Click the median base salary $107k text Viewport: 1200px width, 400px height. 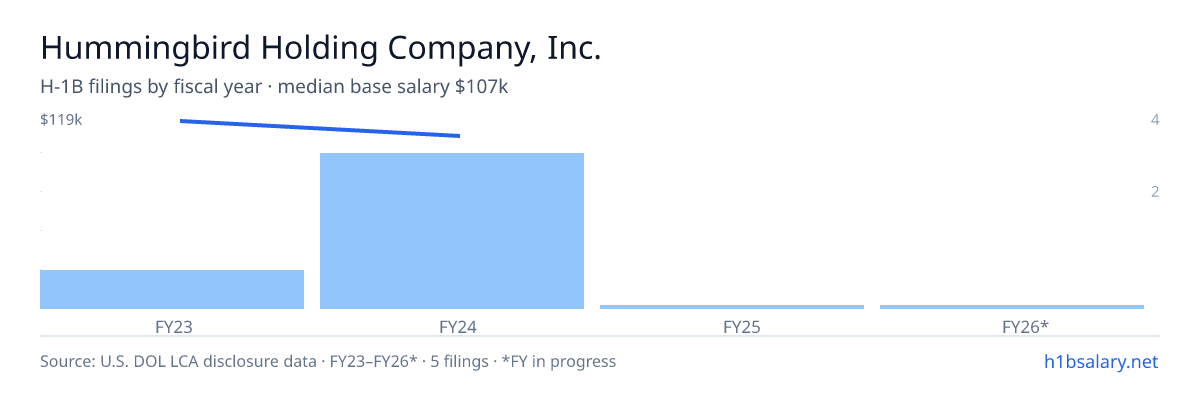[x=393, y=87]
